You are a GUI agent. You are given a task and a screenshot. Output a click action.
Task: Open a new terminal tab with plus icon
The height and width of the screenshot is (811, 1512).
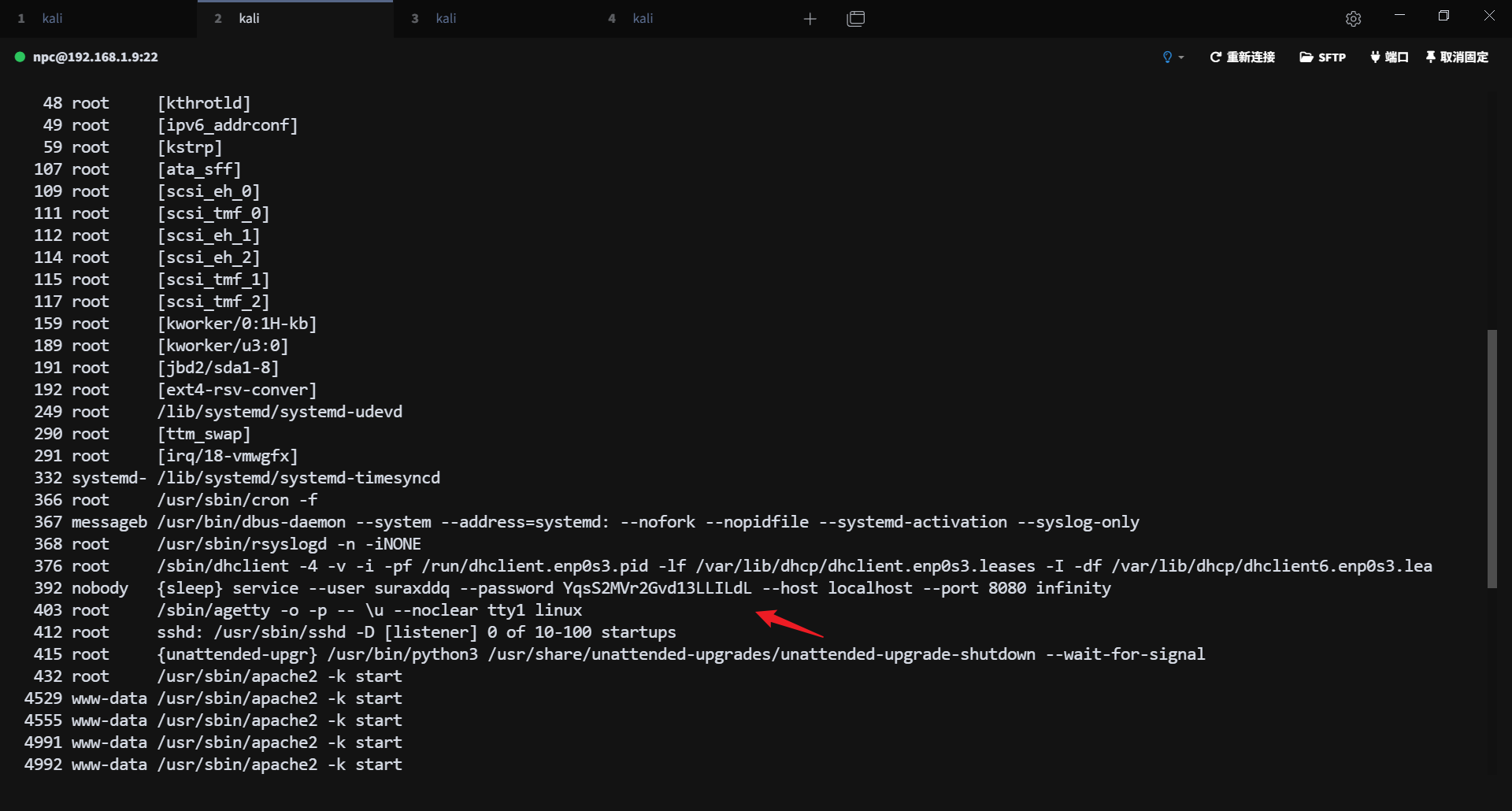[810, 19]
